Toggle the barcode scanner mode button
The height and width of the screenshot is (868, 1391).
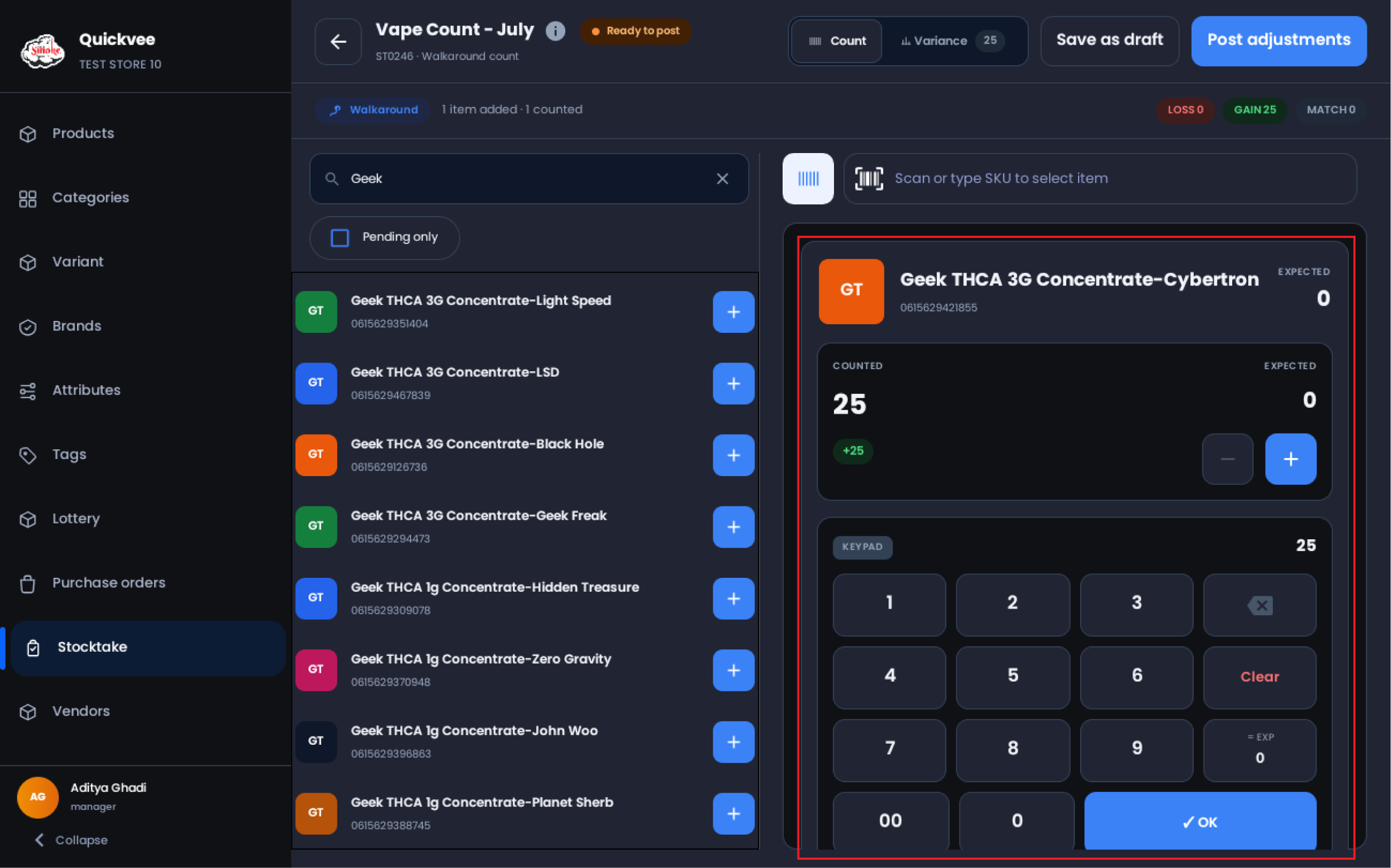coord(808,179)
